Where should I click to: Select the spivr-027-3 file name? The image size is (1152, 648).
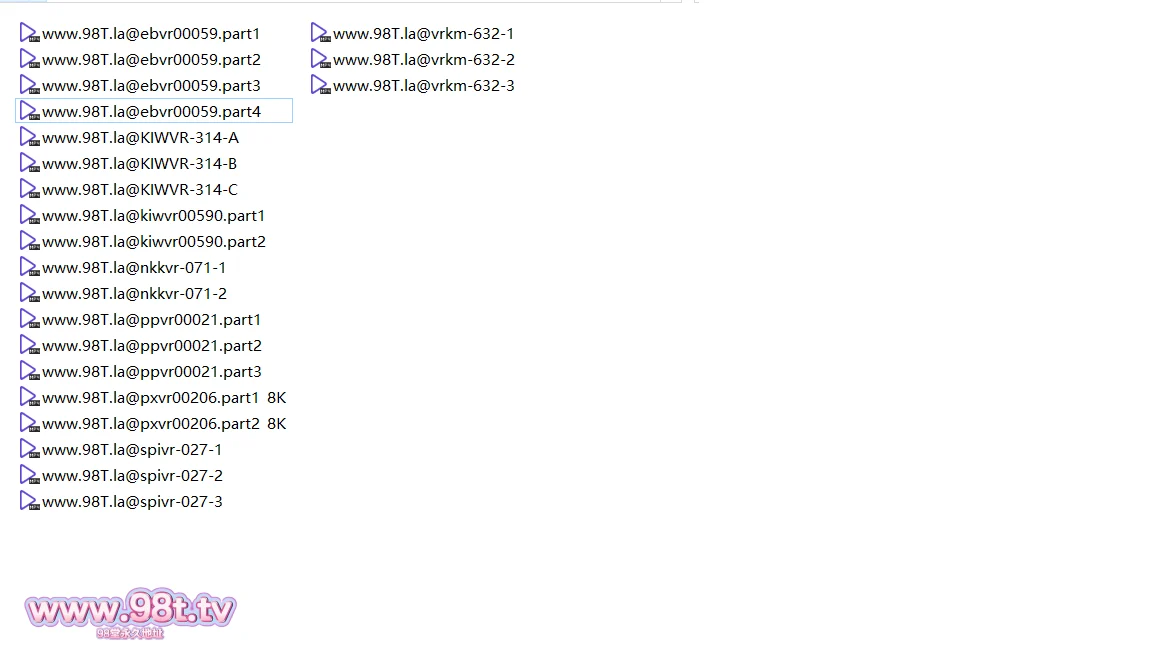pyautogui.click(x=132, y=502)
